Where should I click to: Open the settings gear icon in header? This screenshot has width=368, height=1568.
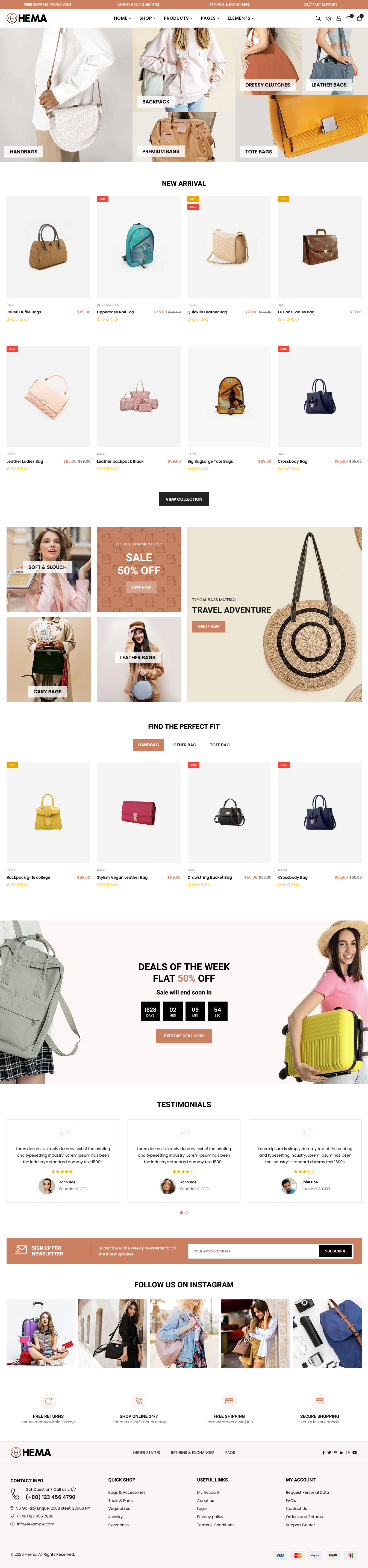(328, 18)
